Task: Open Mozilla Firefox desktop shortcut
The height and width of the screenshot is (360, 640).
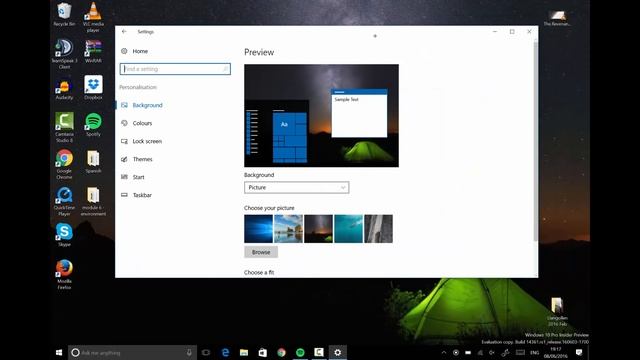Action: point(64,274)
